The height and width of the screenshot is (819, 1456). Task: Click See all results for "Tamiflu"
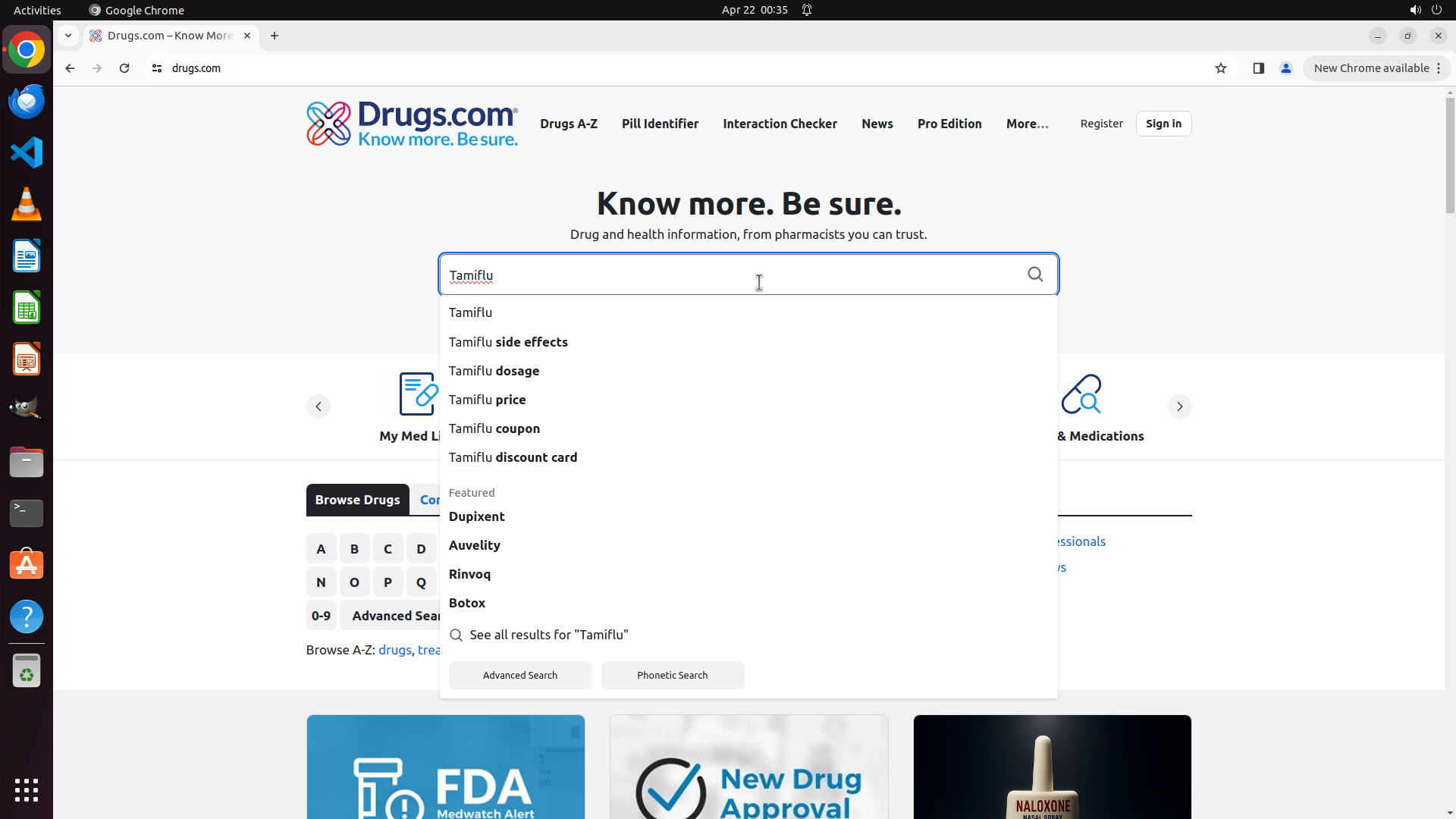point(548,635)
